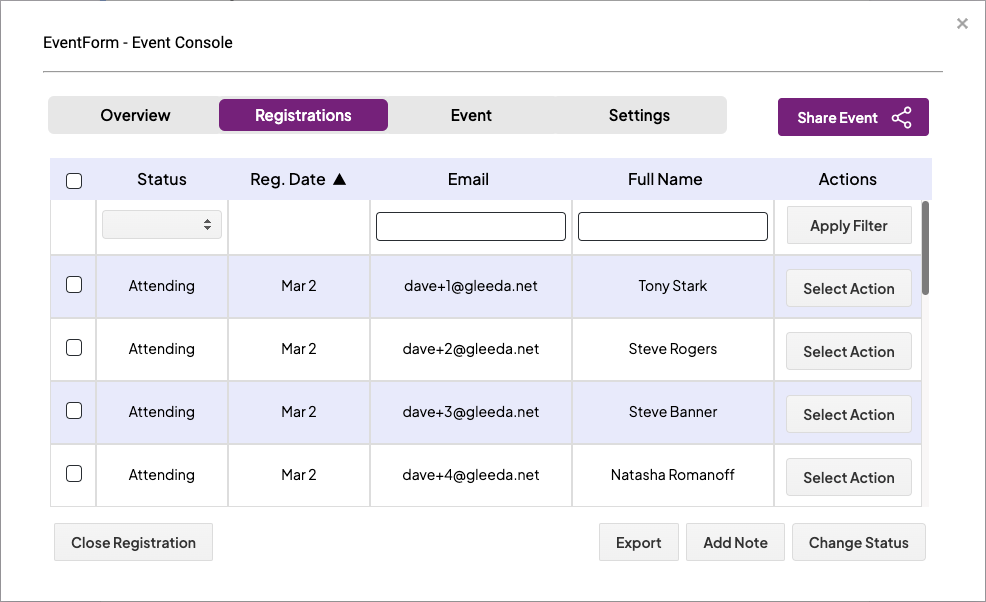Screen dimensions: 986x602
Task: Close the Event Console dialog
Action: [962, 24]
